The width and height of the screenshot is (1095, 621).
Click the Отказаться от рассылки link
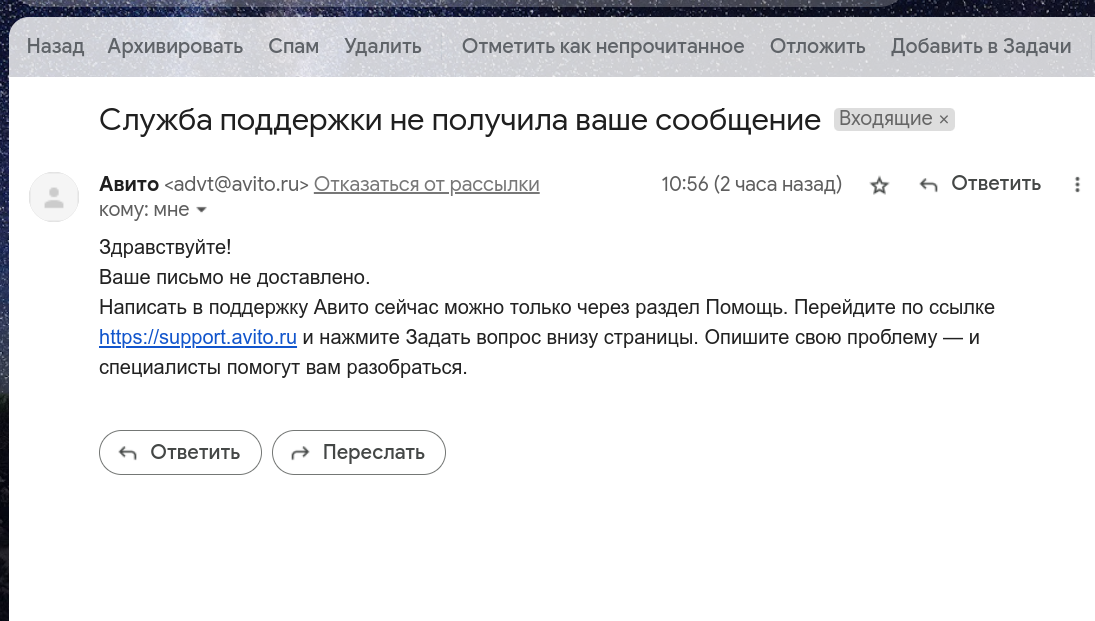click(426, 184)
